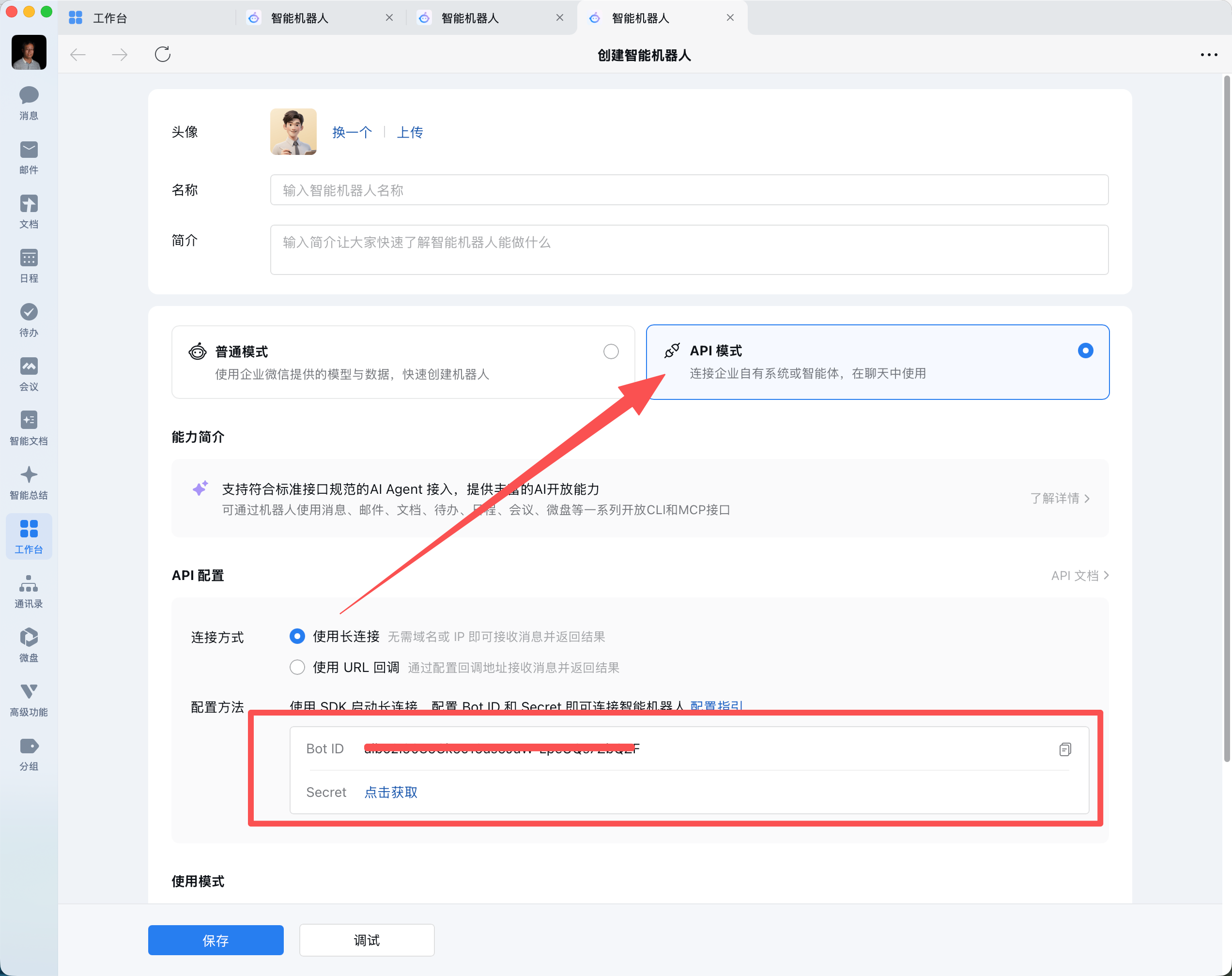Open the 通讯录 contacts sidebar icon
This screenshot has width=1232, height=976.
[29, 591]
